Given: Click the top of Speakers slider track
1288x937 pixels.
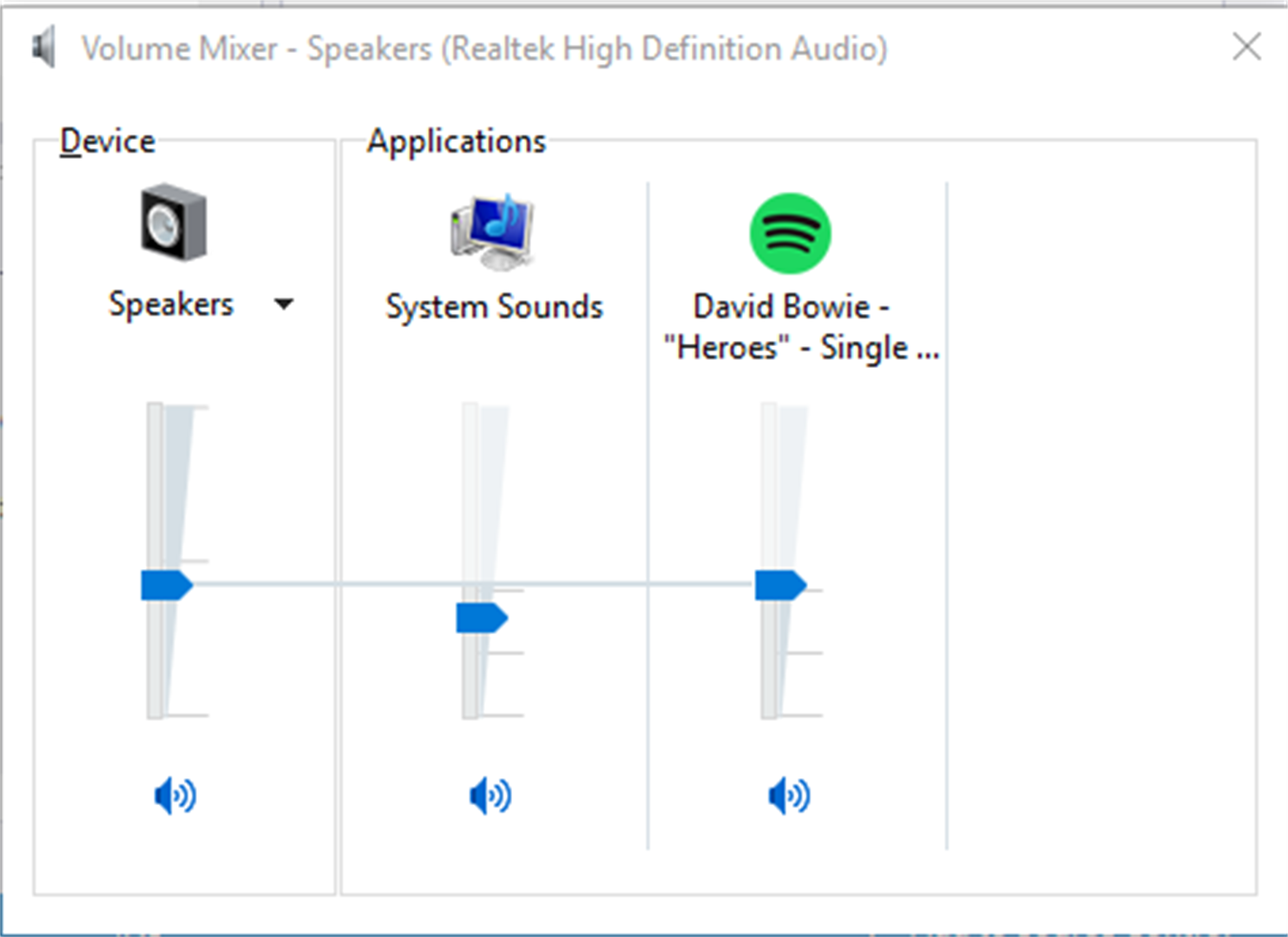Looking at the screenshot, I should tap(155, 410).
